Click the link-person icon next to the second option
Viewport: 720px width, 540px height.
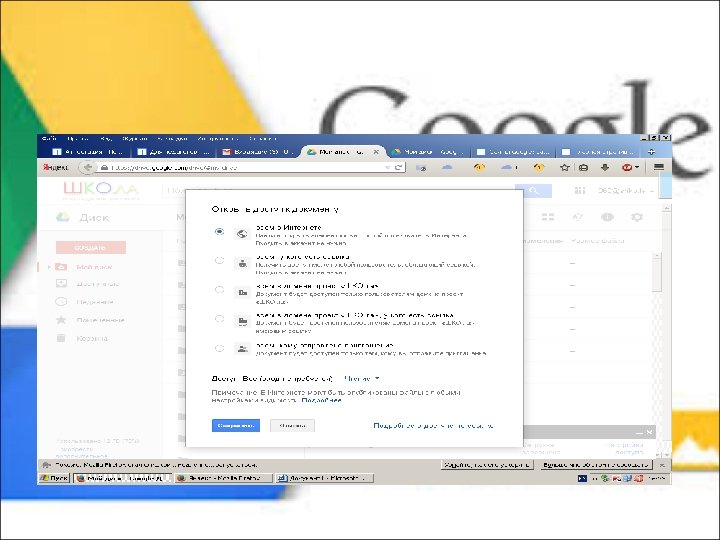pyautogui.click(x=242, y=263)
